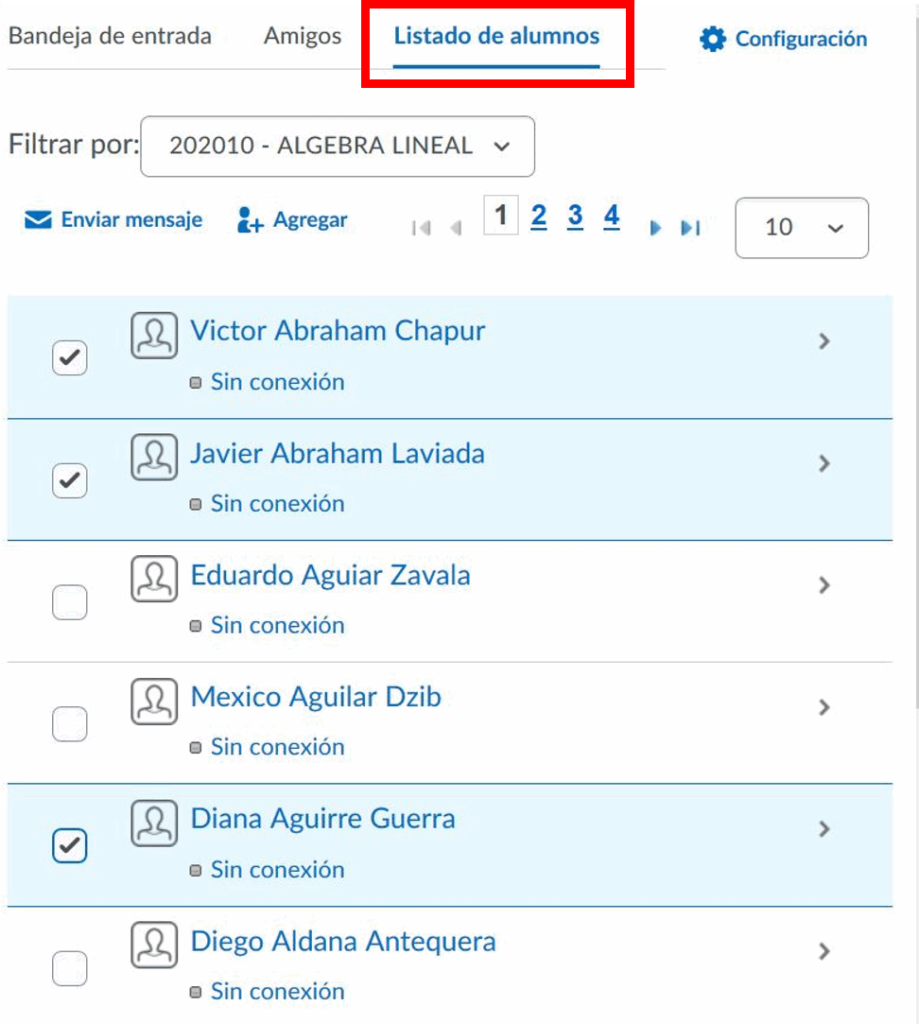Select Eduardo Aguiar Zavala's checkbox
Screen dimensions: 919x1024
point(69,602)
